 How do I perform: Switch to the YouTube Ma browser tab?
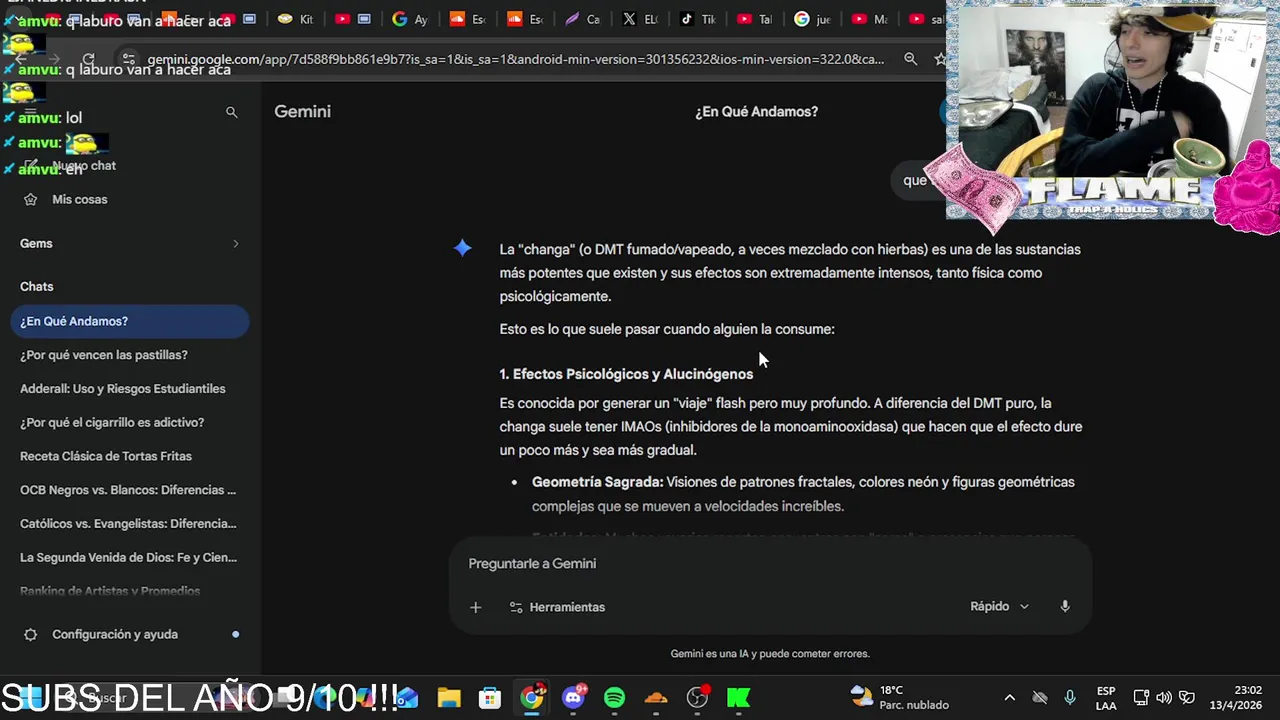pos(872,19)
